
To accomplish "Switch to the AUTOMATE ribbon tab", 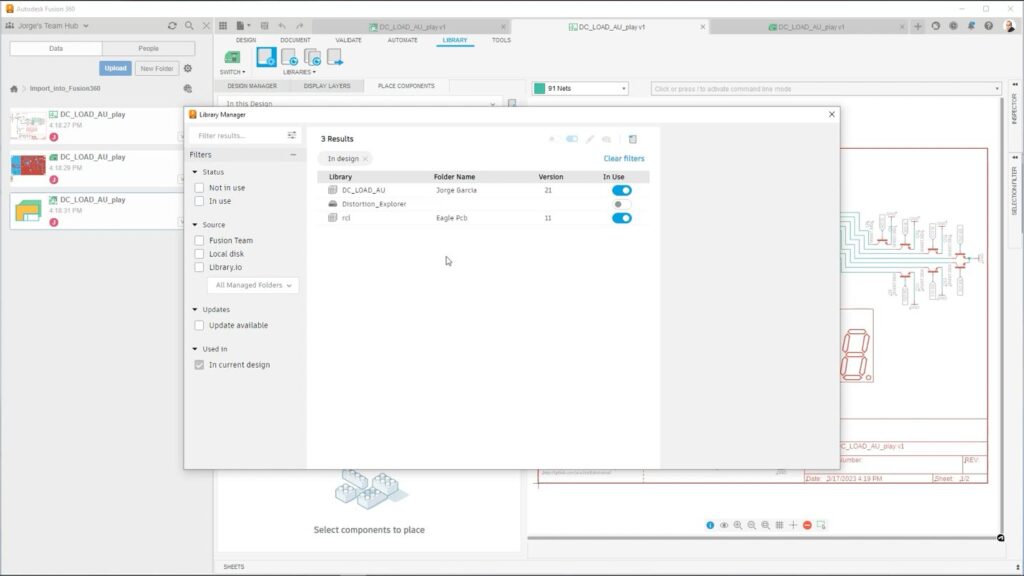I will (402, 40).
